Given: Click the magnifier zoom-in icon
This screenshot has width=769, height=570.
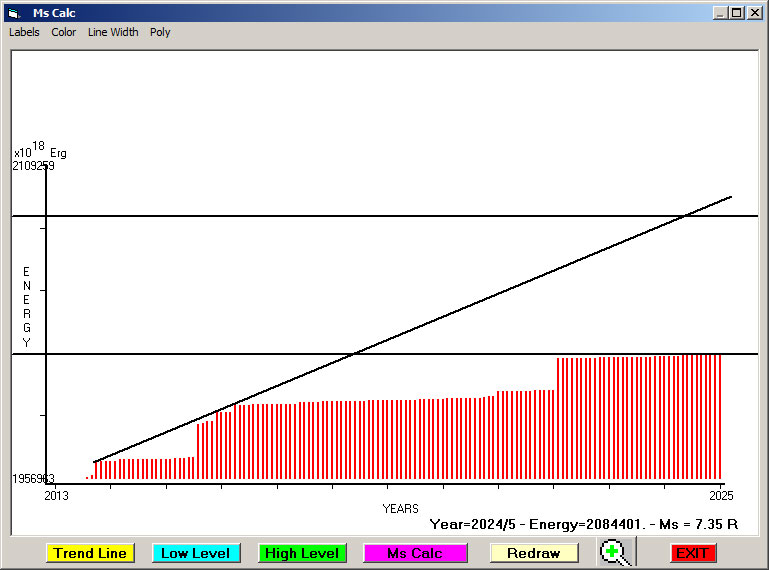Looking at the screenshot, I should pos(616,552).
